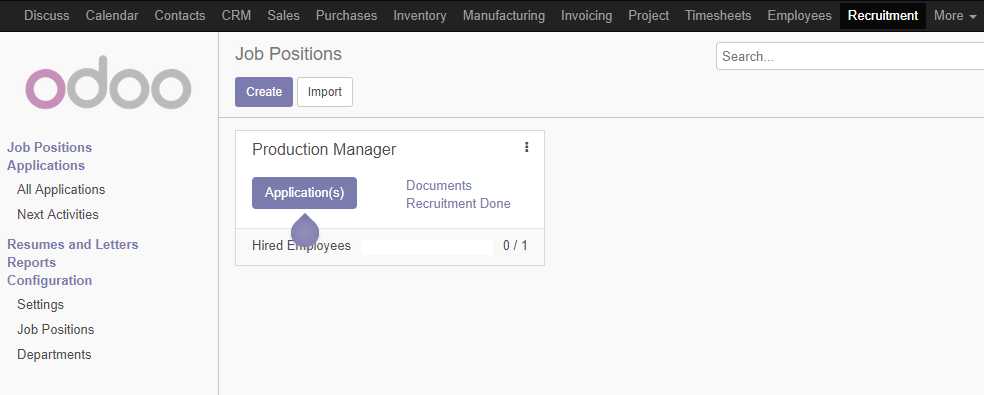Screen dimensions: 984x395
Task: Open the Recruitment menu
Action: (882, 16)
